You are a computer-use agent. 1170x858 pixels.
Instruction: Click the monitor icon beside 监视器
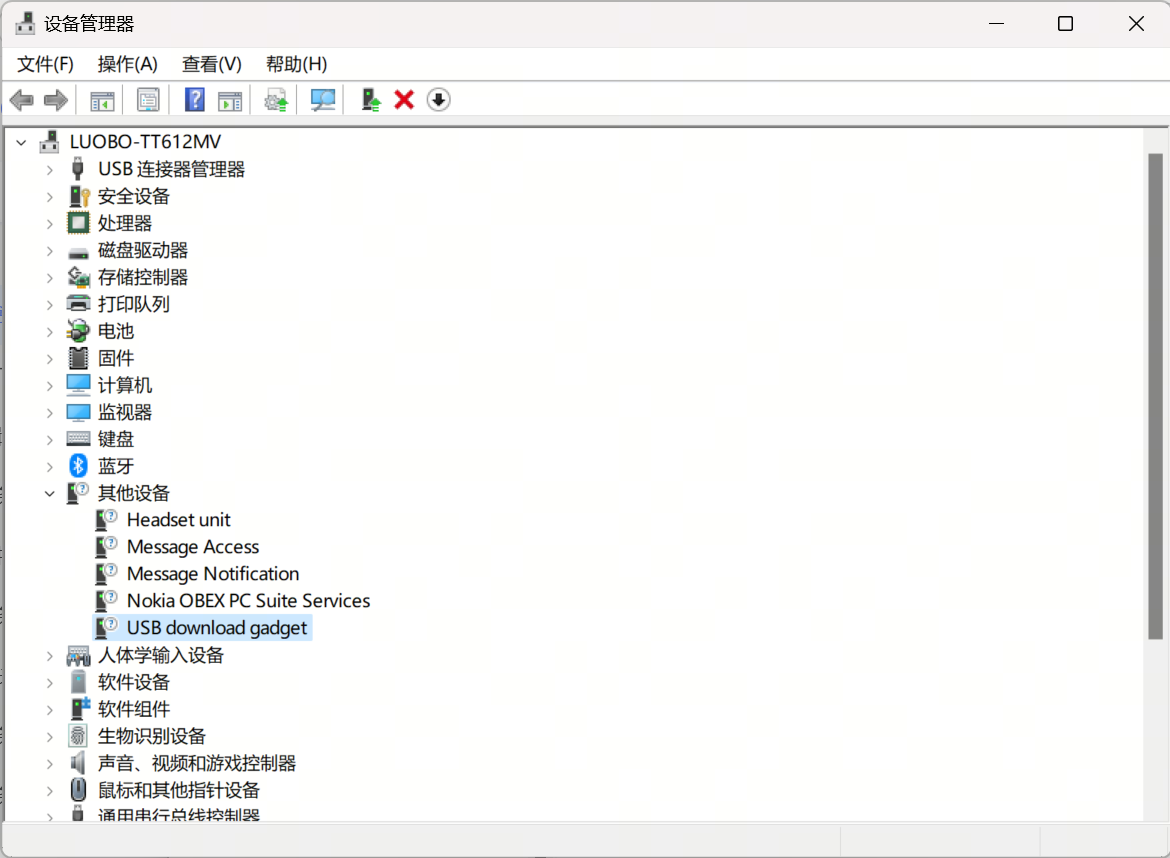[x=78, y=413]
